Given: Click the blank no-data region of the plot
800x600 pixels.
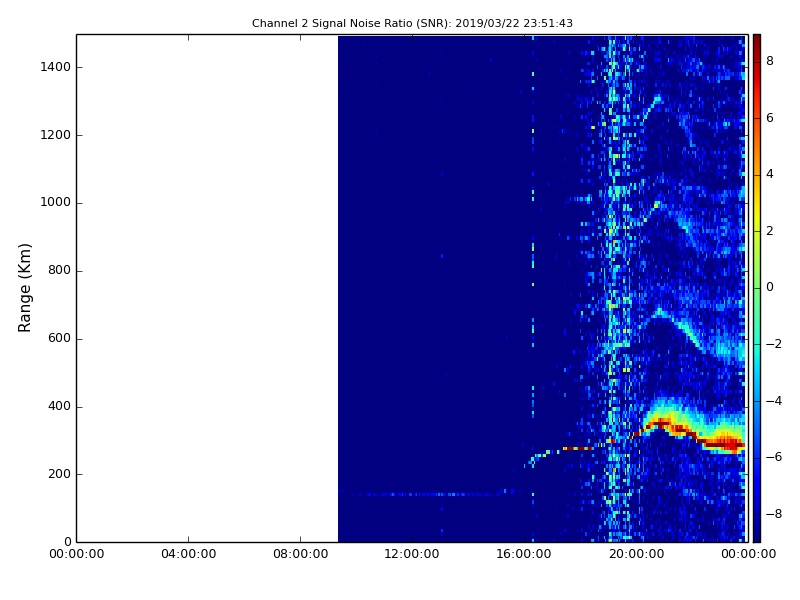Looking at the screenshot, I should [207, 288].
